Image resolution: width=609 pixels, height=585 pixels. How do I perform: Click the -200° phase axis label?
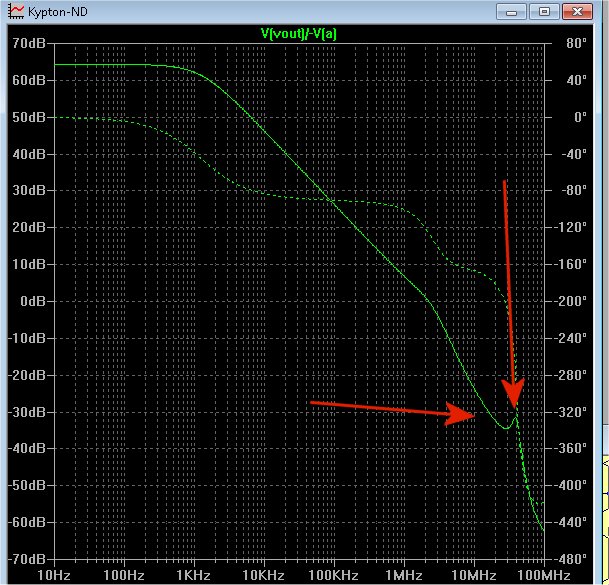570,301
